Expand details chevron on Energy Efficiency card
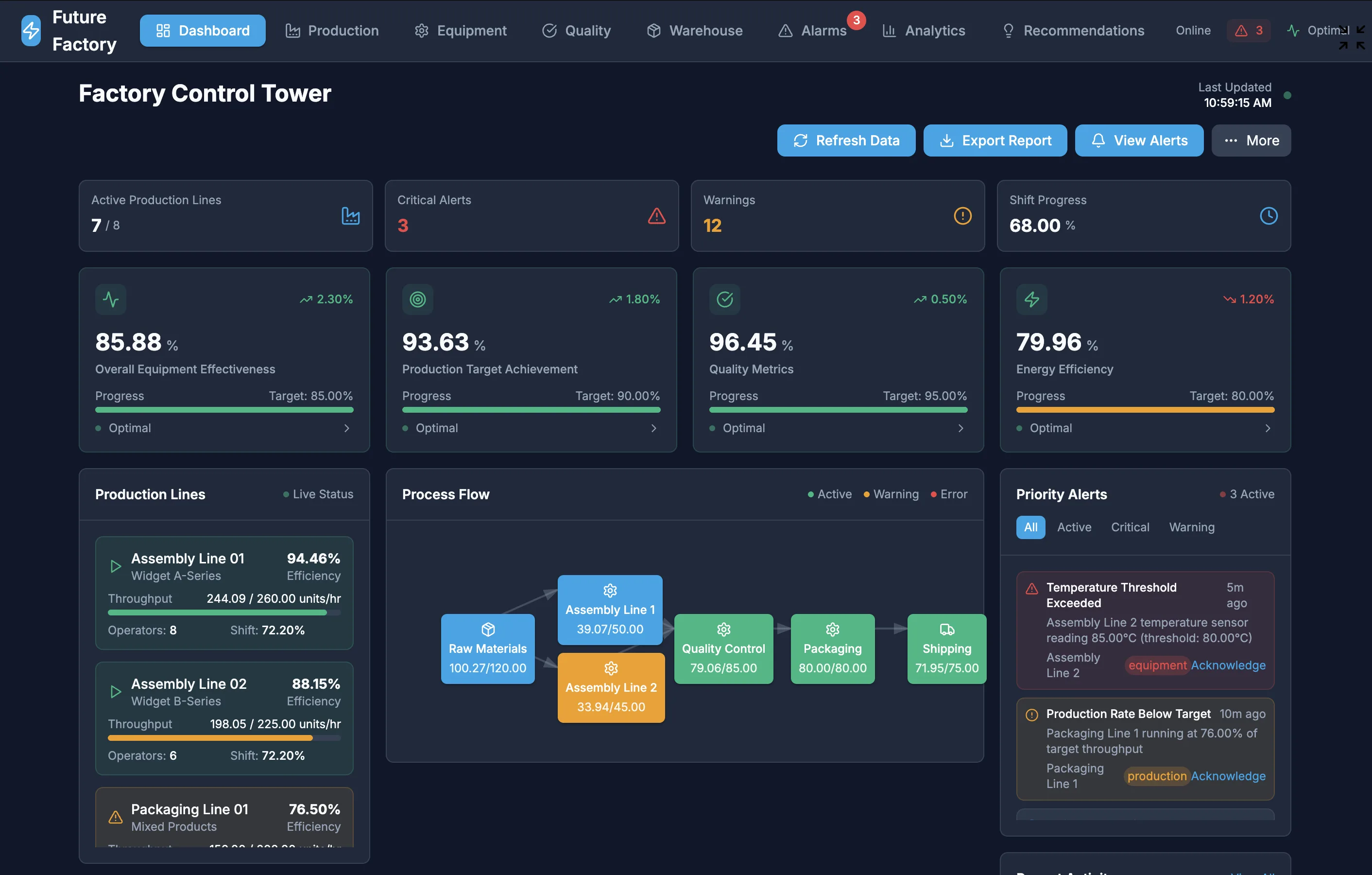 coord(1268,428)
